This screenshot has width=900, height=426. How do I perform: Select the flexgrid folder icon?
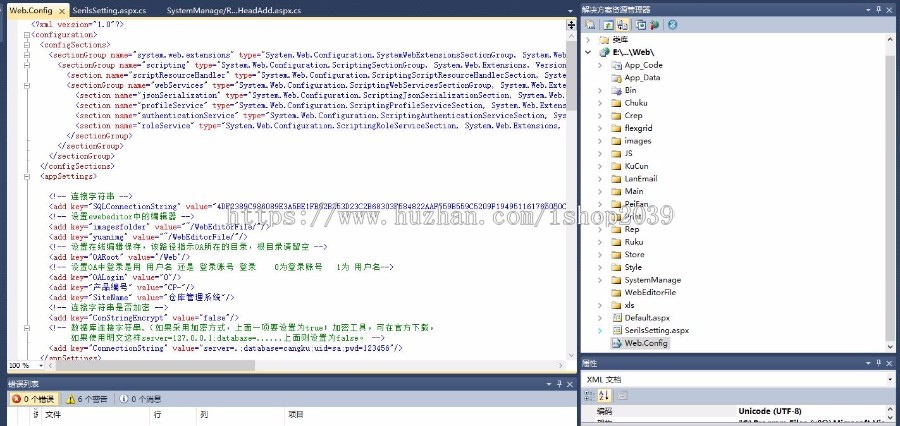pyautogui.click(x=616, y=128)
